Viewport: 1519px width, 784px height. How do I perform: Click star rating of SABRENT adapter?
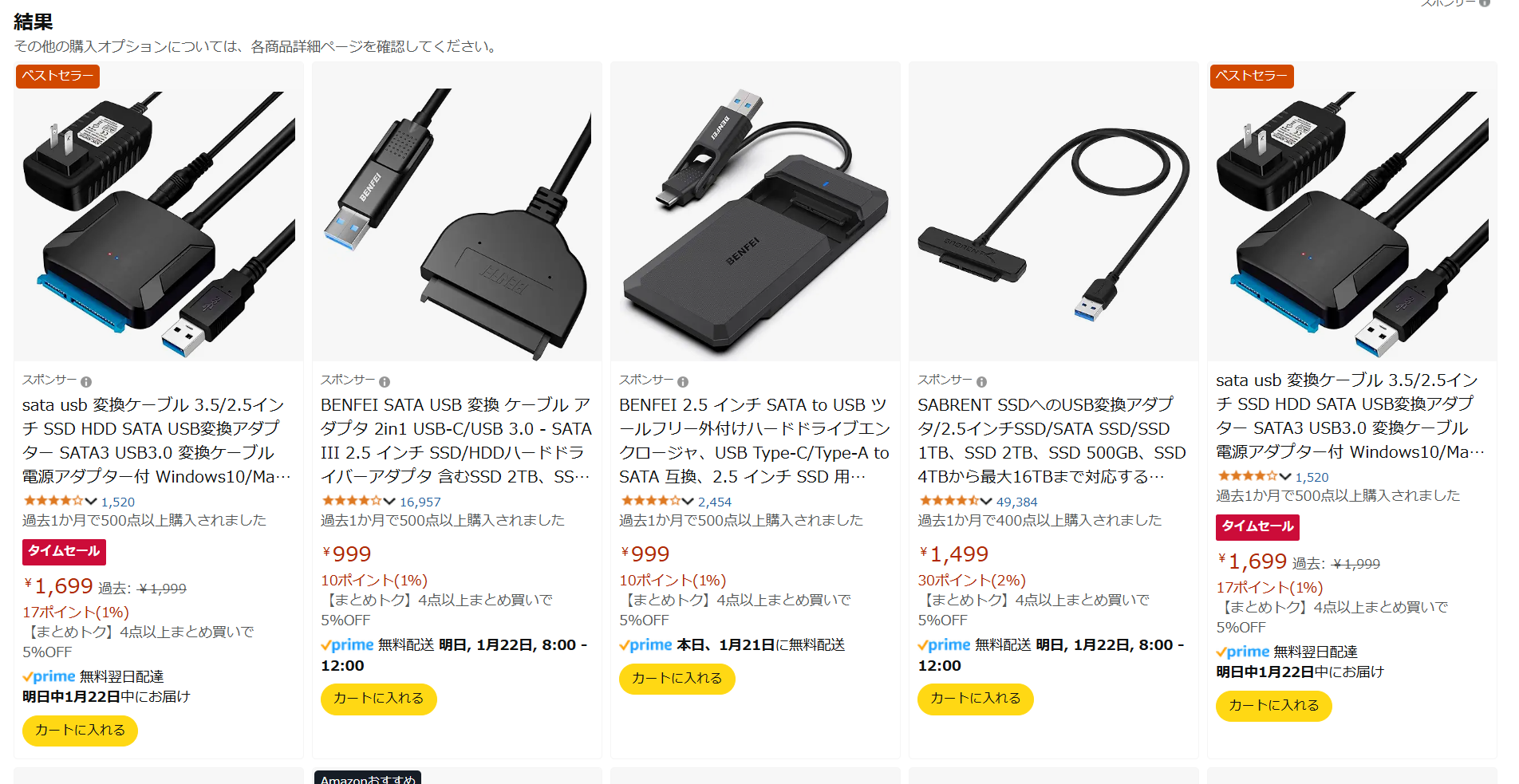pos(949,502)
